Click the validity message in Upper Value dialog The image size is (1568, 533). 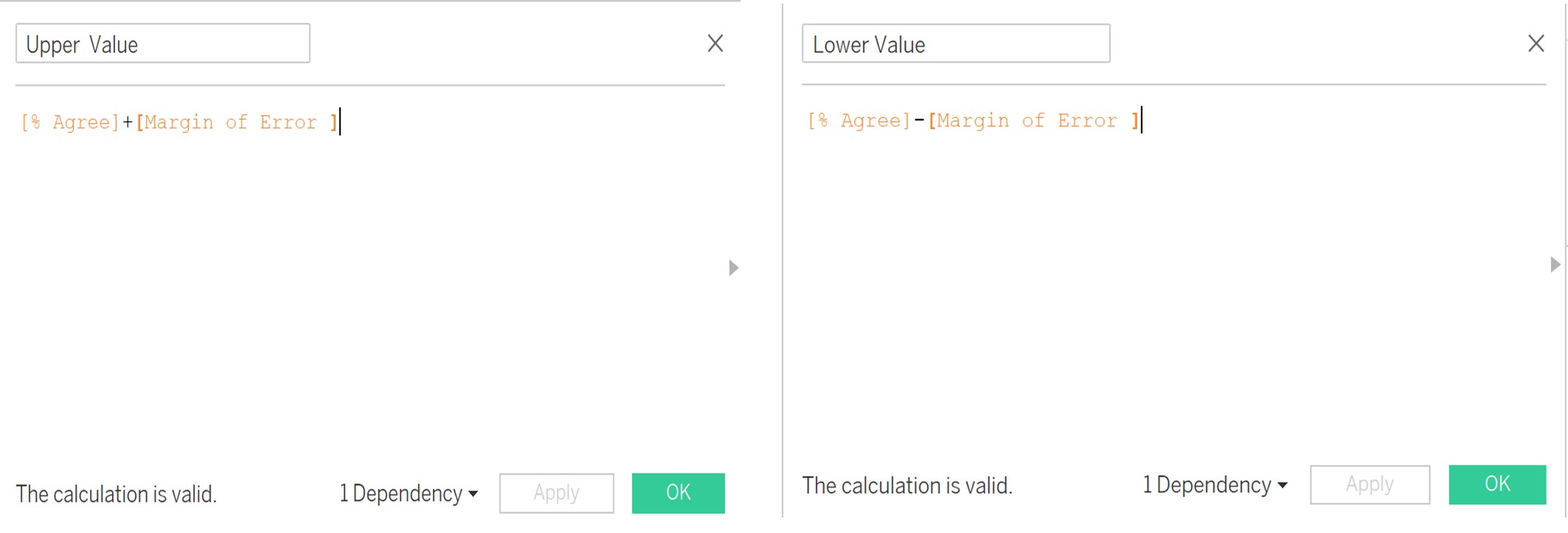pyautogui.click(x=117, y=494)
